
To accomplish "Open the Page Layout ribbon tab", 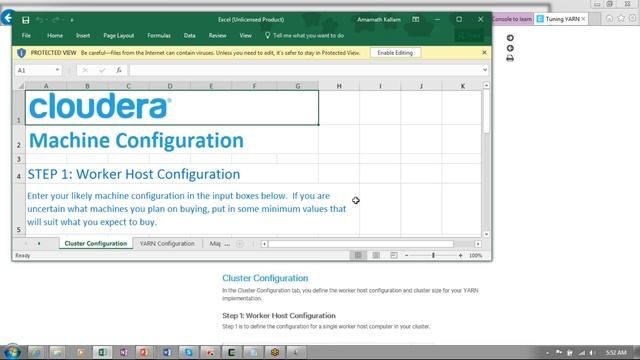I will [118, 36].
